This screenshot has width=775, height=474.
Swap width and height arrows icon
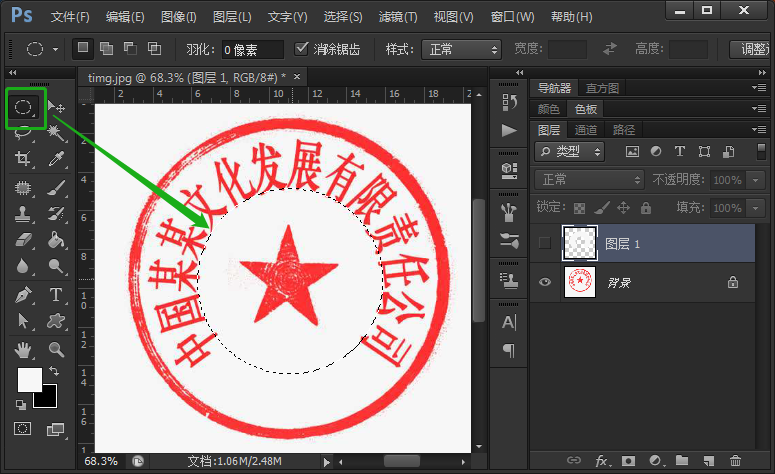pyautogui.click(x=610, y=48)
